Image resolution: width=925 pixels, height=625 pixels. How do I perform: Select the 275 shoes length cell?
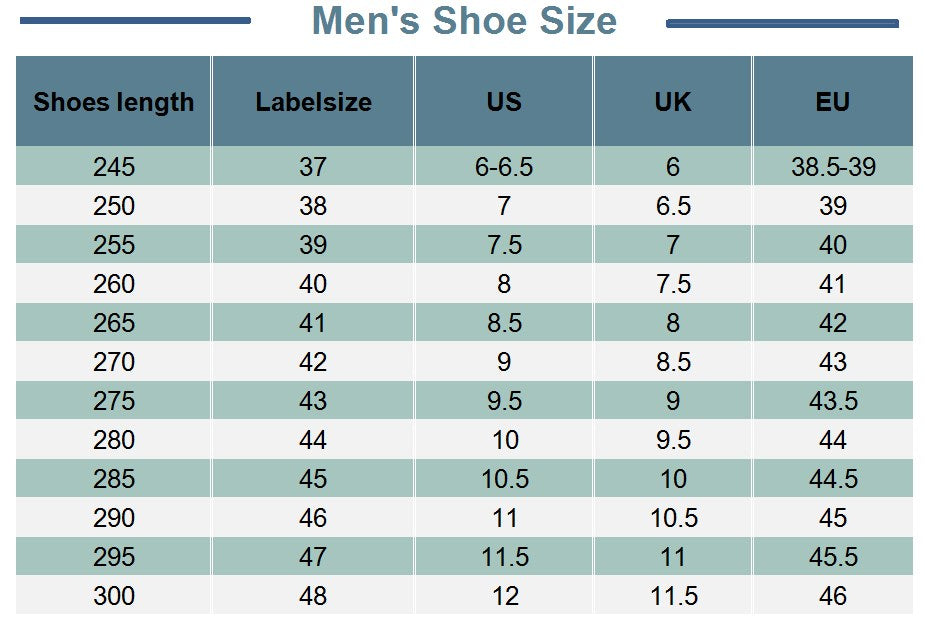[113, 401]
